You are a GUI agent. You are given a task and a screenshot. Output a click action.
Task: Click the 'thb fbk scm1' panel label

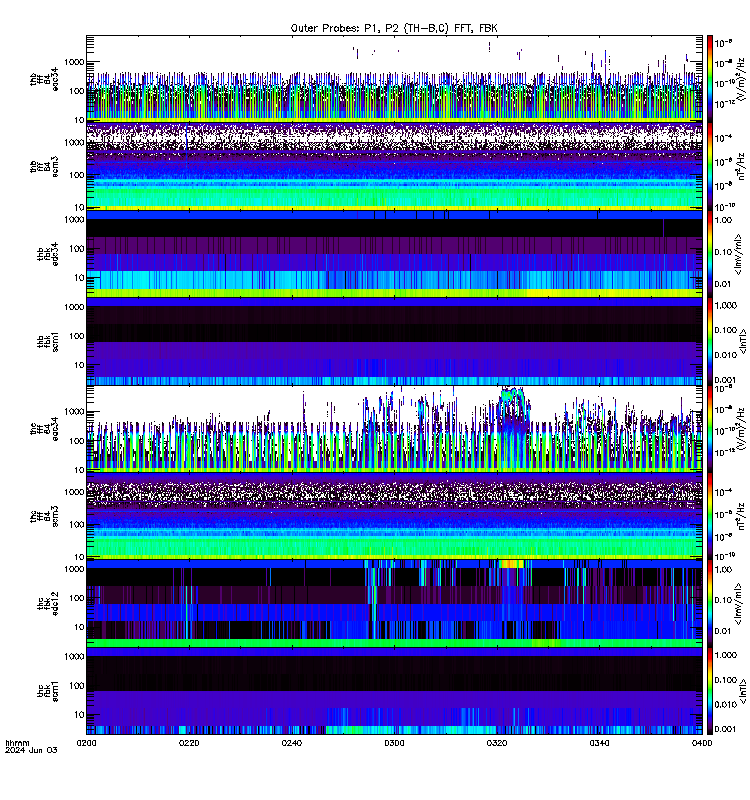[48, 341]
